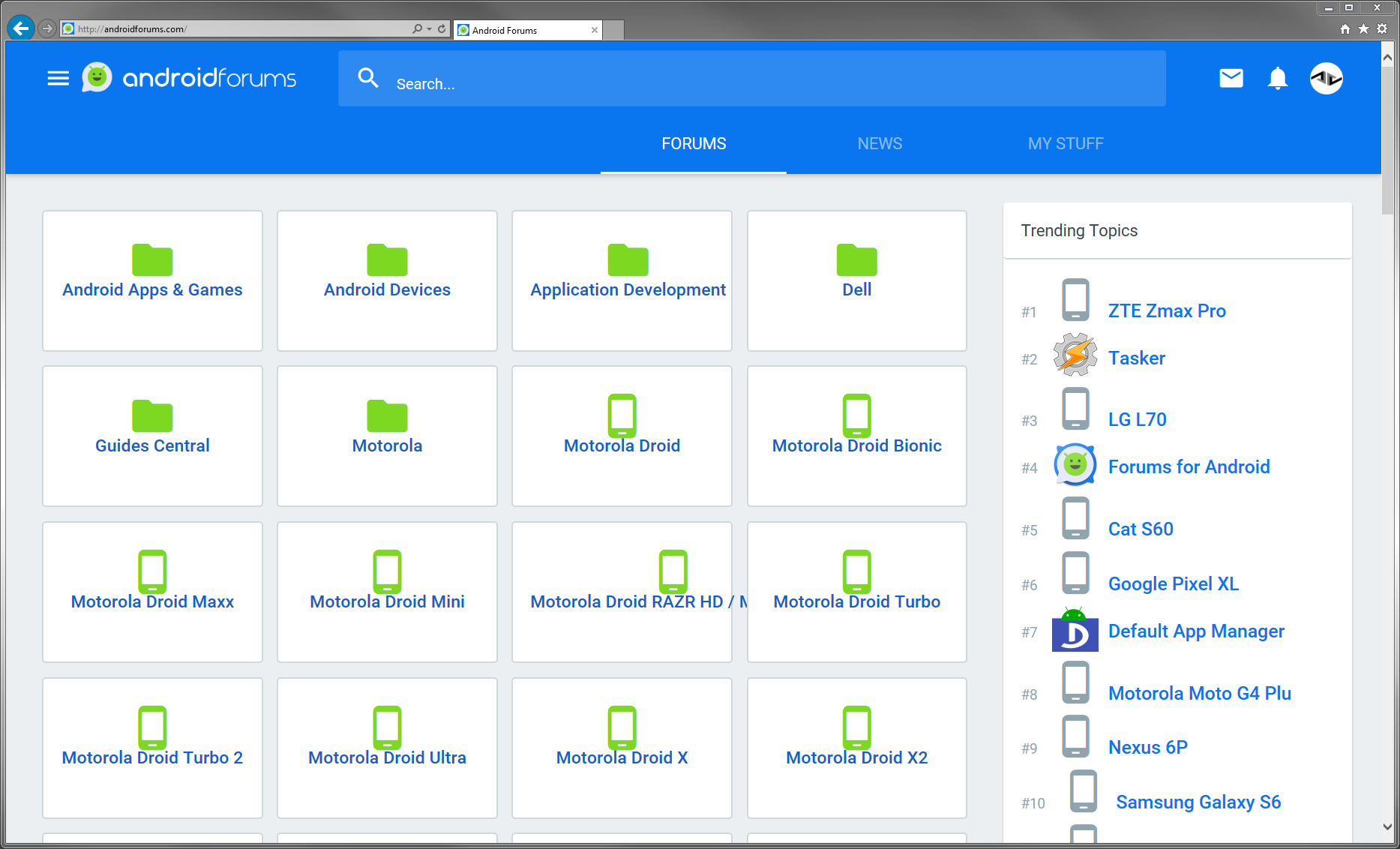The image size is (1400, 849).
Task: Click the Android Forums logo
Action: pos(190,78)
